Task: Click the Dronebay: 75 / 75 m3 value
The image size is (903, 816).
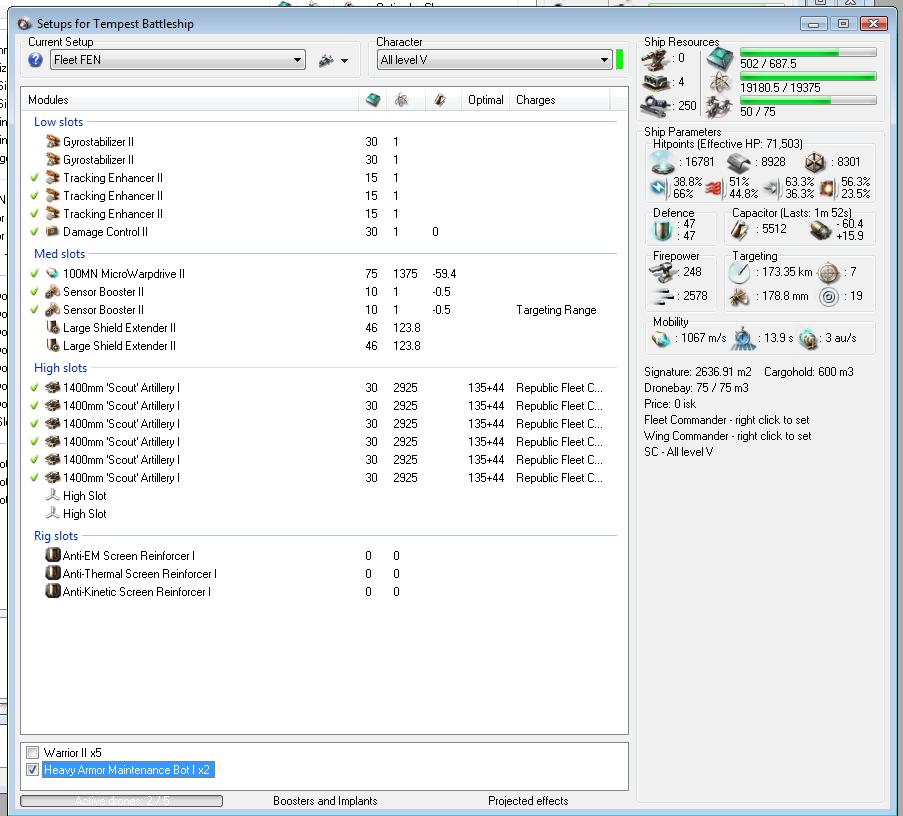Action: coord(696,388)
